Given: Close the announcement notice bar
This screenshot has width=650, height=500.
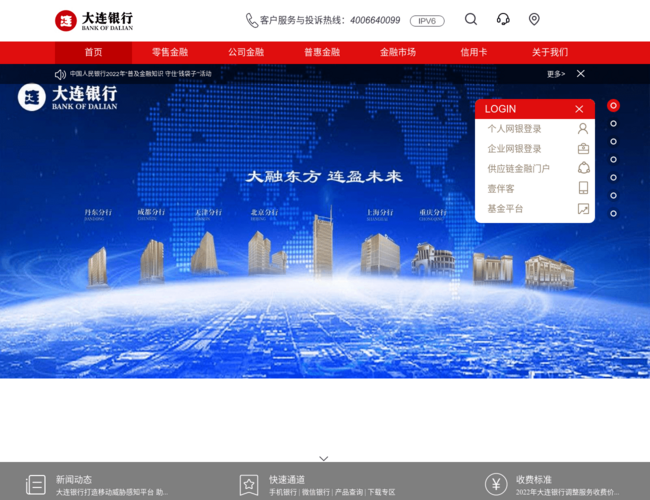Looking at the screenshot, I should [580, 74].
